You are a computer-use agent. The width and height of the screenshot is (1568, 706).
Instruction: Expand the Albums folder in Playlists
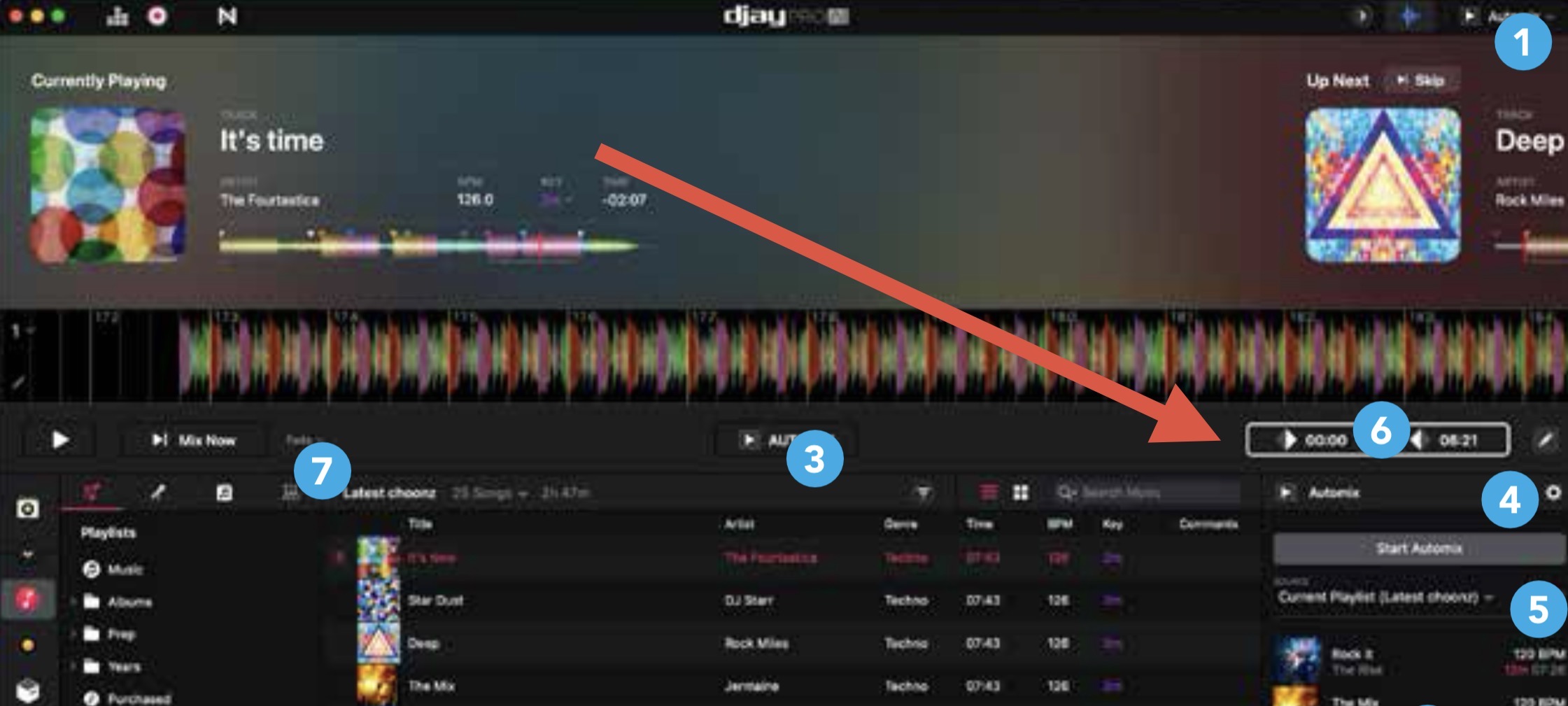[x=73, y=602]
